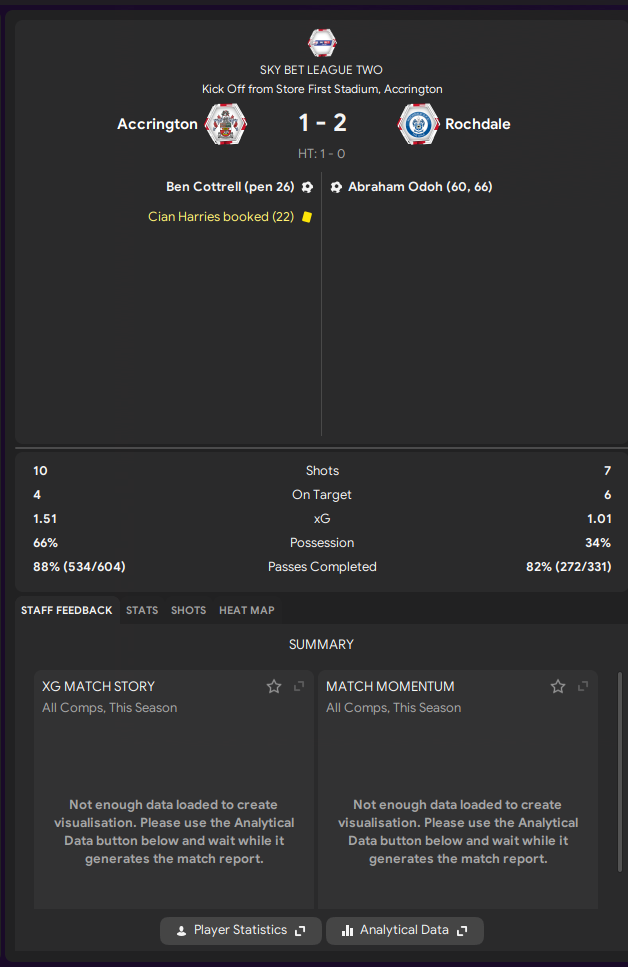
Task: Open the Stats tab
Action: point(142,610)
